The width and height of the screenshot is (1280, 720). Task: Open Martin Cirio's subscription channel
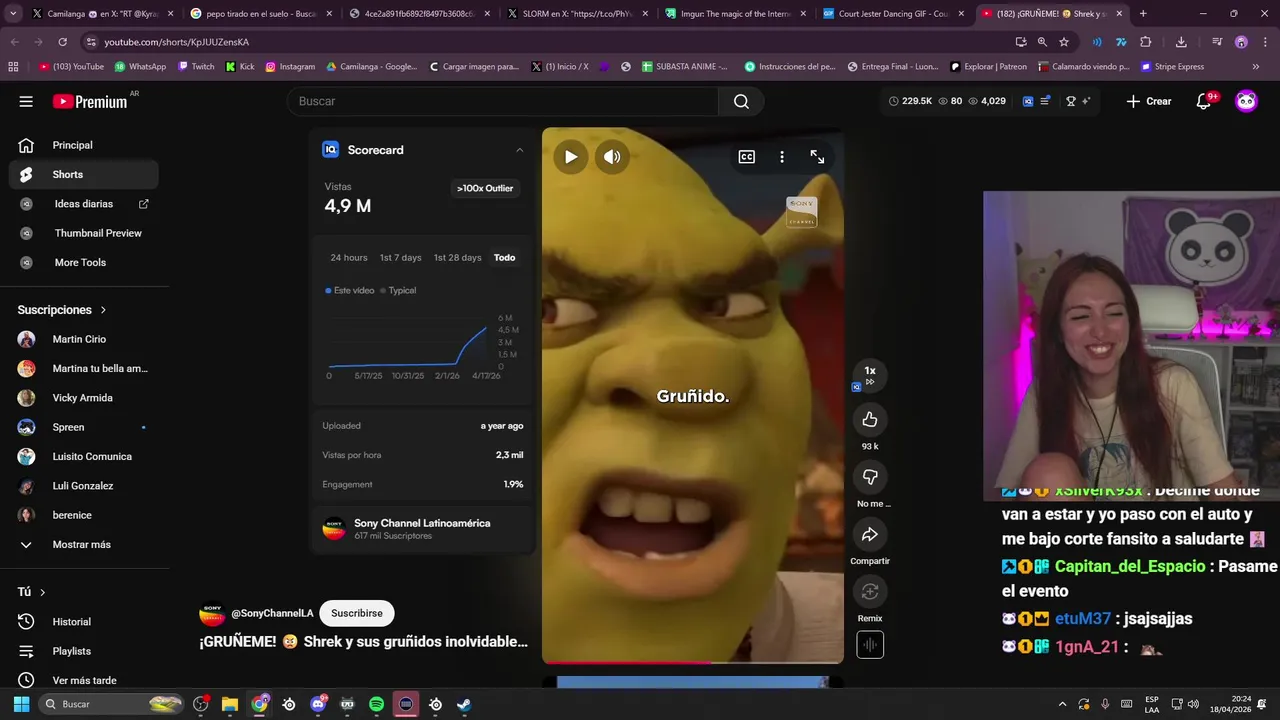coord(84,339)
